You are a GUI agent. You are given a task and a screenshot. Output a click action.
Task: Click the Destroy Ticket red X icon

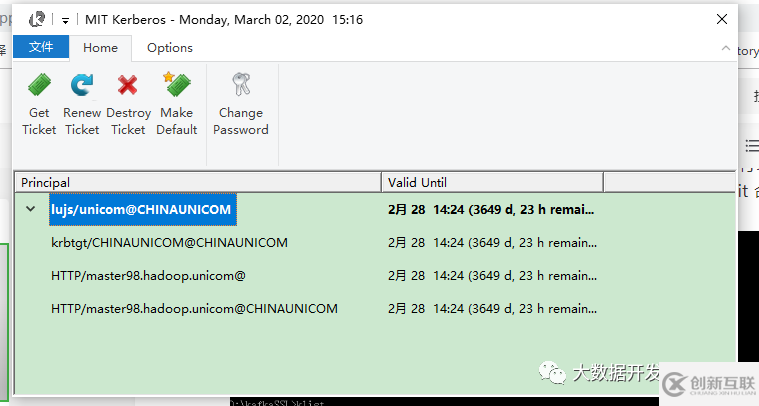tap(128, 85)
